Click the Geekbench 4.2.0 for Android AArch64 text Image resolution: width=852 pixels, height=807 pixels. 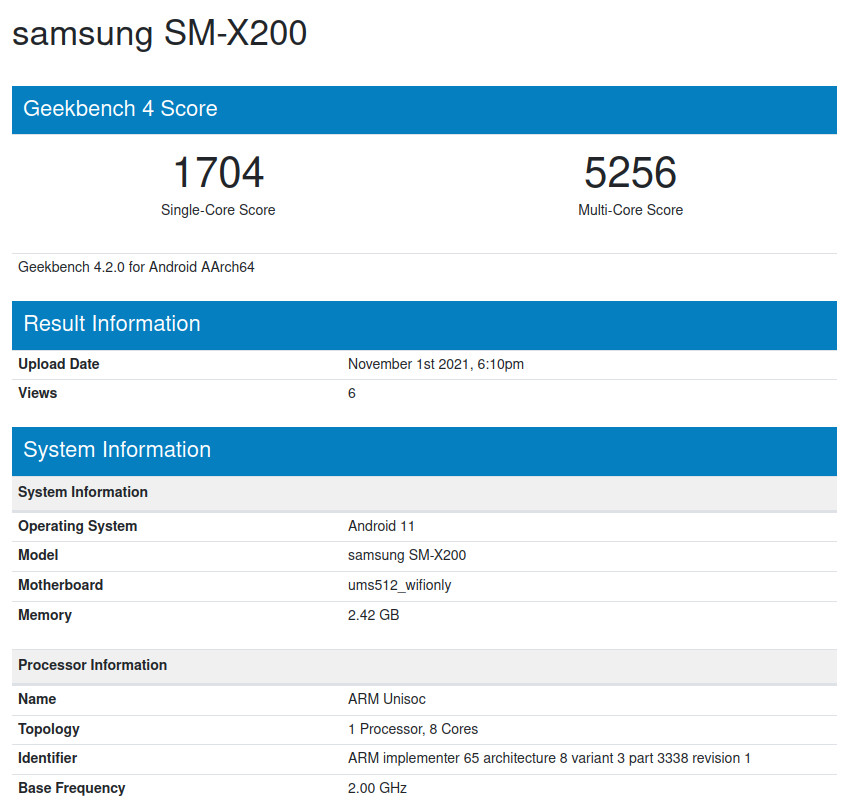coord(136,267)
